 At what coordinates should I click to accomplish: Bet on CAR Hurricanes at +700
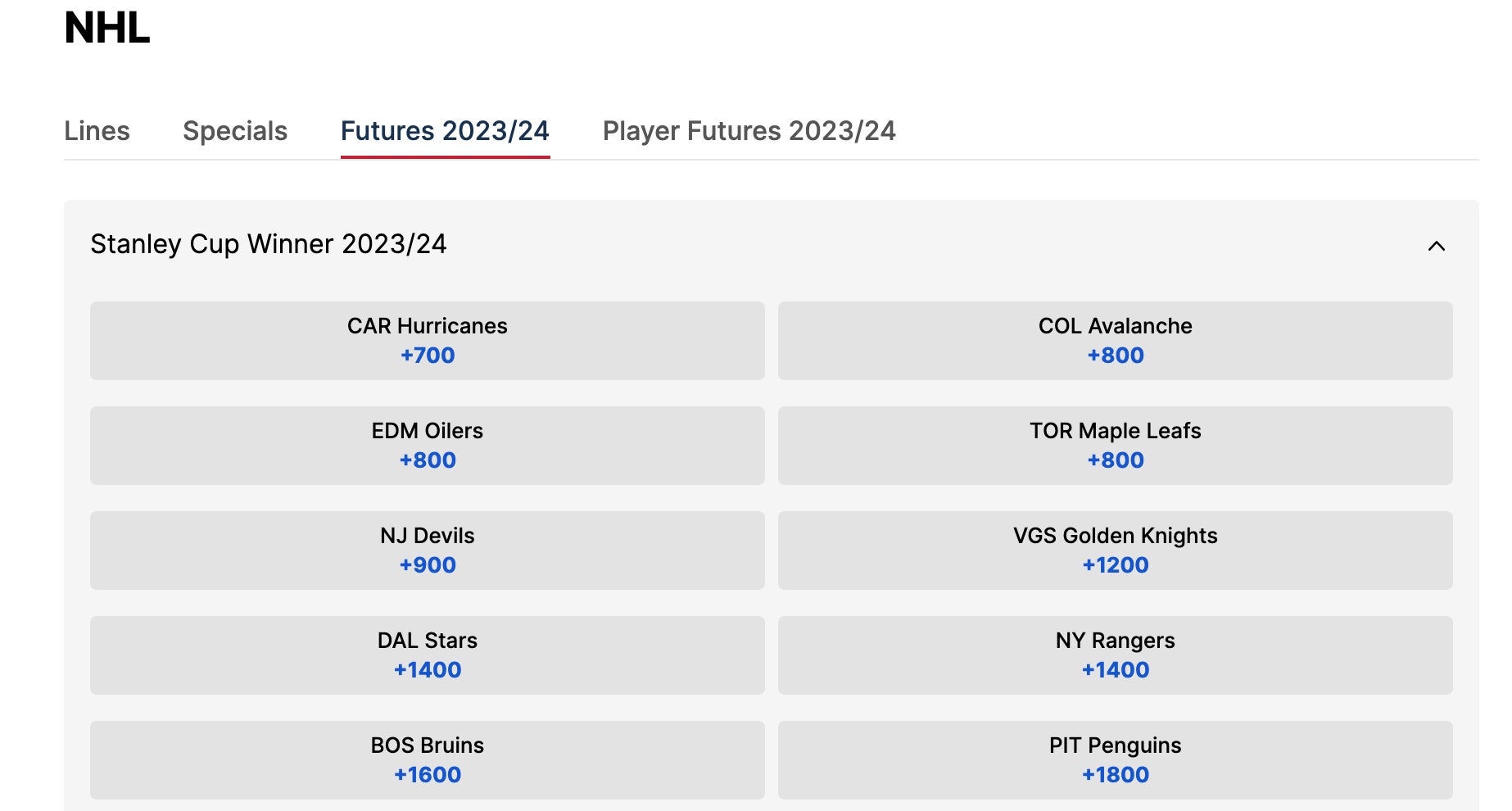pyautogui.click(x=427, y=340)
